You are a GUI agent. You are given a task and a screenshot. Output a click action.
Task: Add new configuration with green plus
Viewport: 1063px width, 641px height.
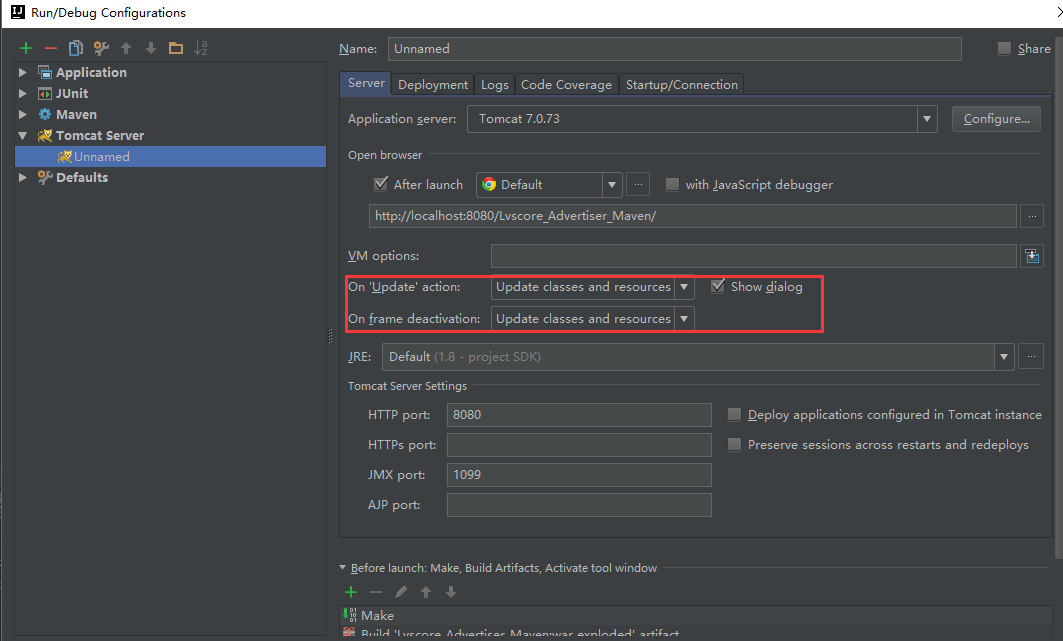pyautogui.click(x=26, y=48)
